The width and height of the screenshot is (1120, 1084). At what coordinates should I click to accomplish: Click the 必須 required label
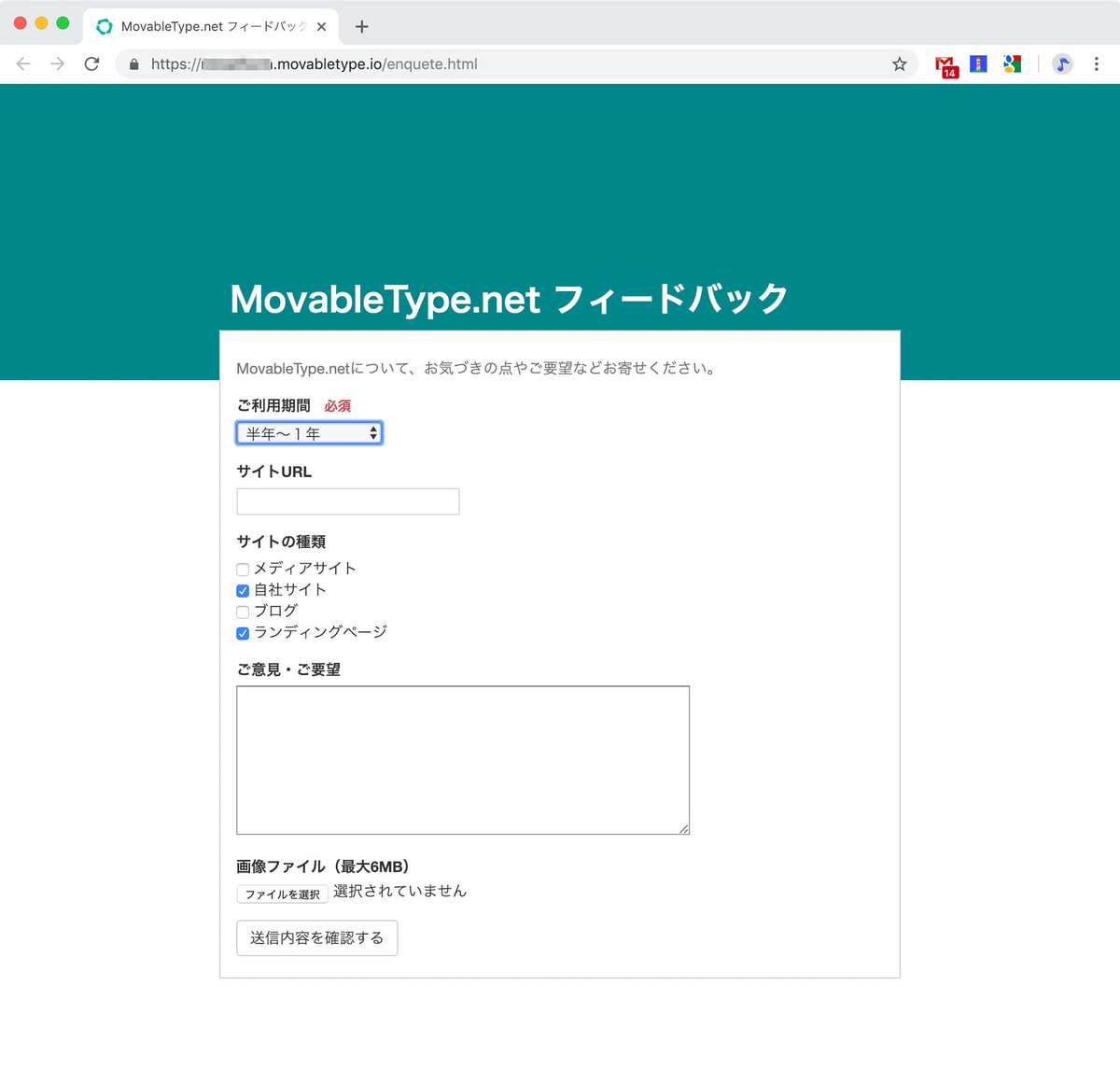pyautogui.click(x=338, y=406)
